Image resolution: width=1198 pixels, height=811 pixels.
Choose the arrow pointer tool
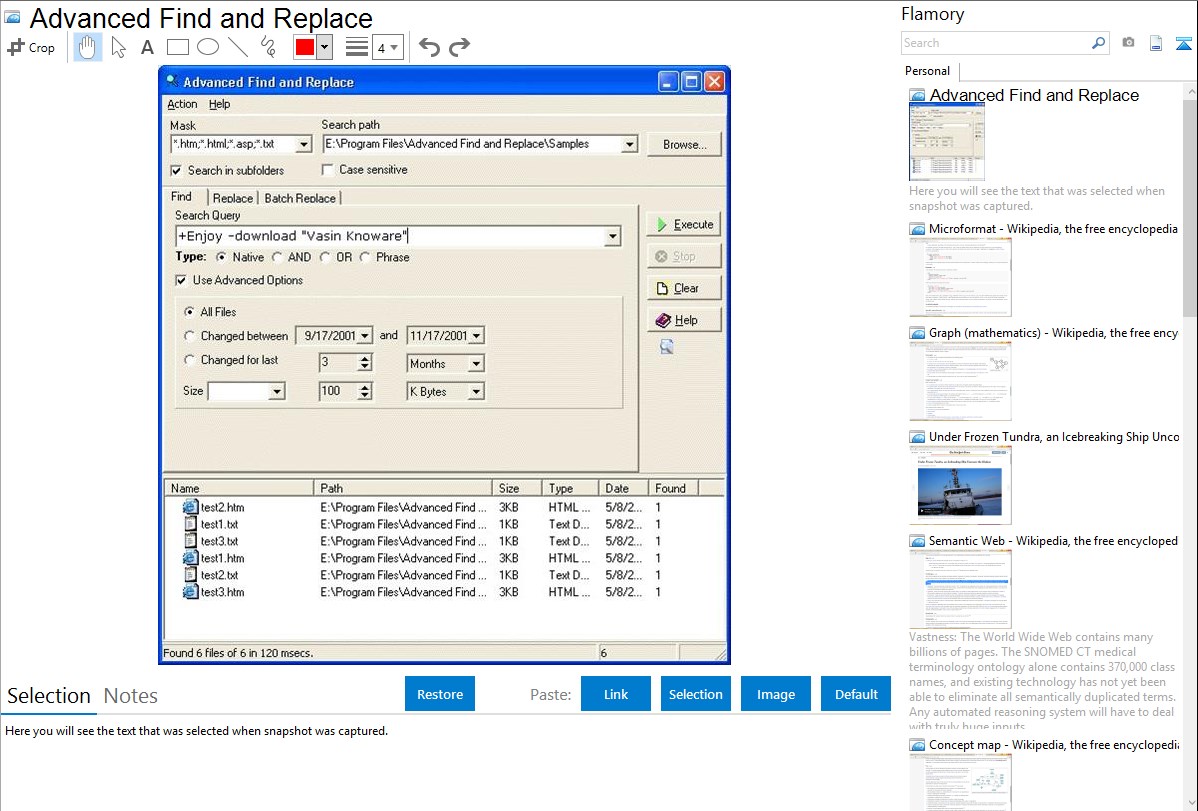(x=118, y=47)
